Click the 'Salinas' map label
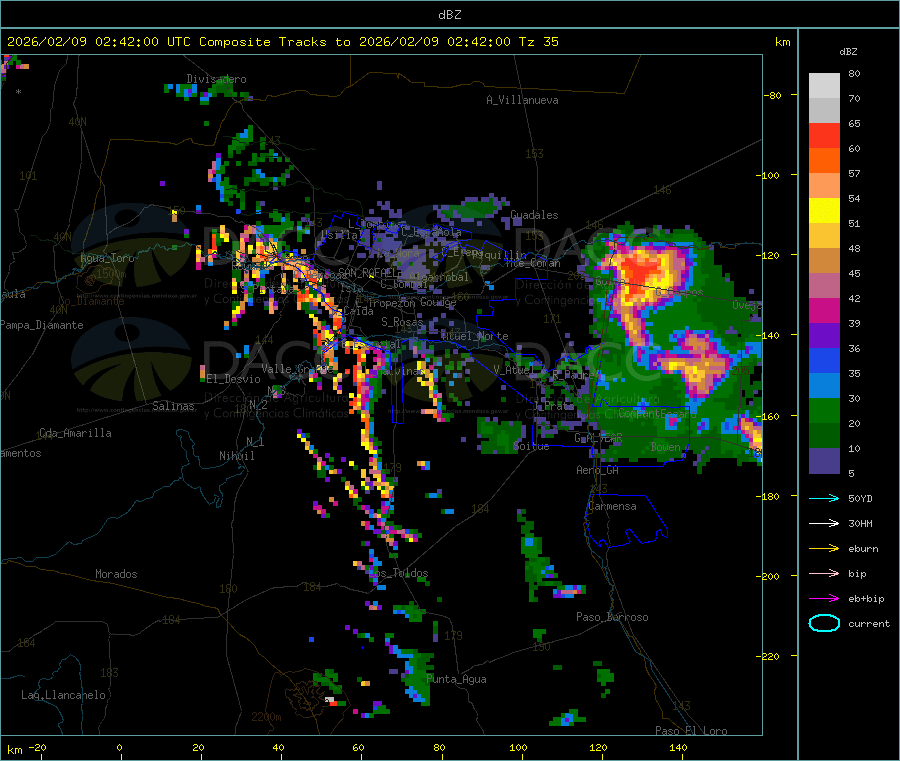 pos(173,406)
